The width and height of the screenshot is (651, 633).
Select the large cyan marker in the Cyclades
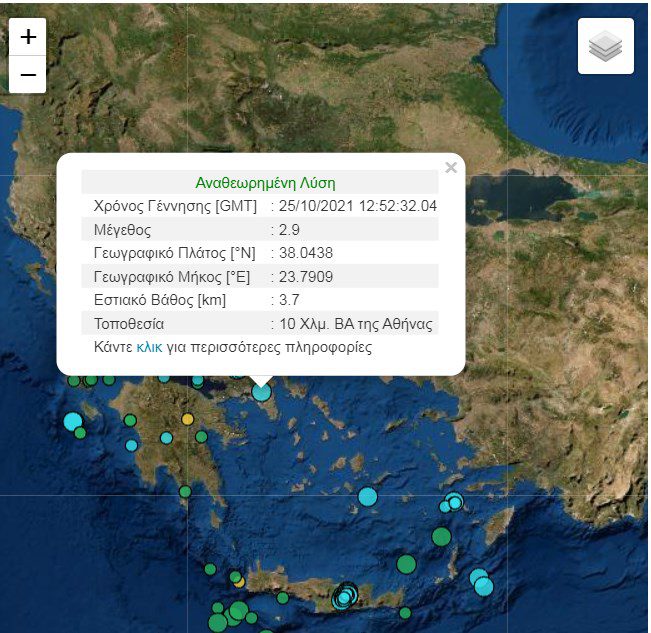click(x=367, y=497)
